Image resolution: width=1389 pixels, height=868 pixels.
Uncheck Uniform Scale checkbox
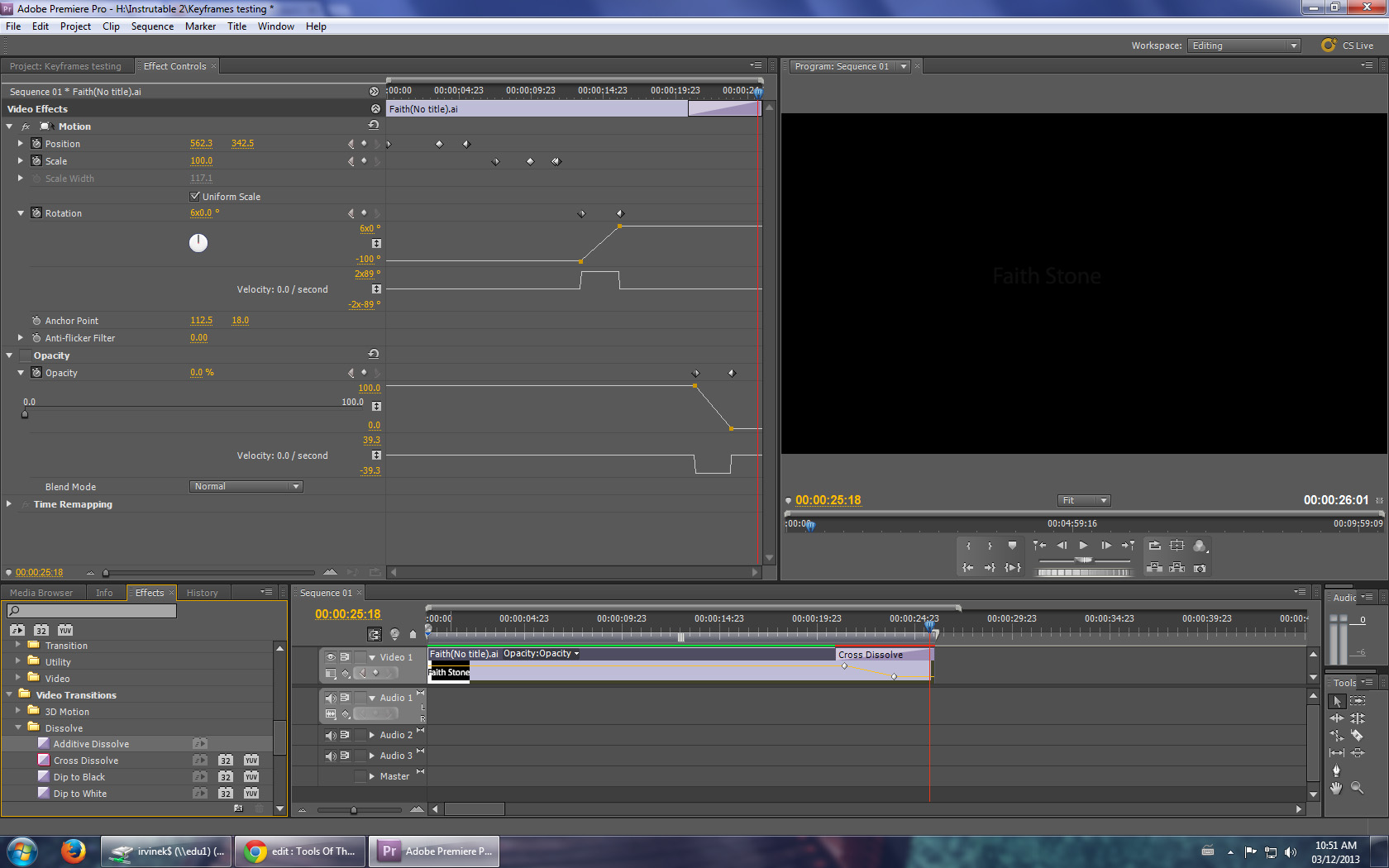tap(195, 197)
